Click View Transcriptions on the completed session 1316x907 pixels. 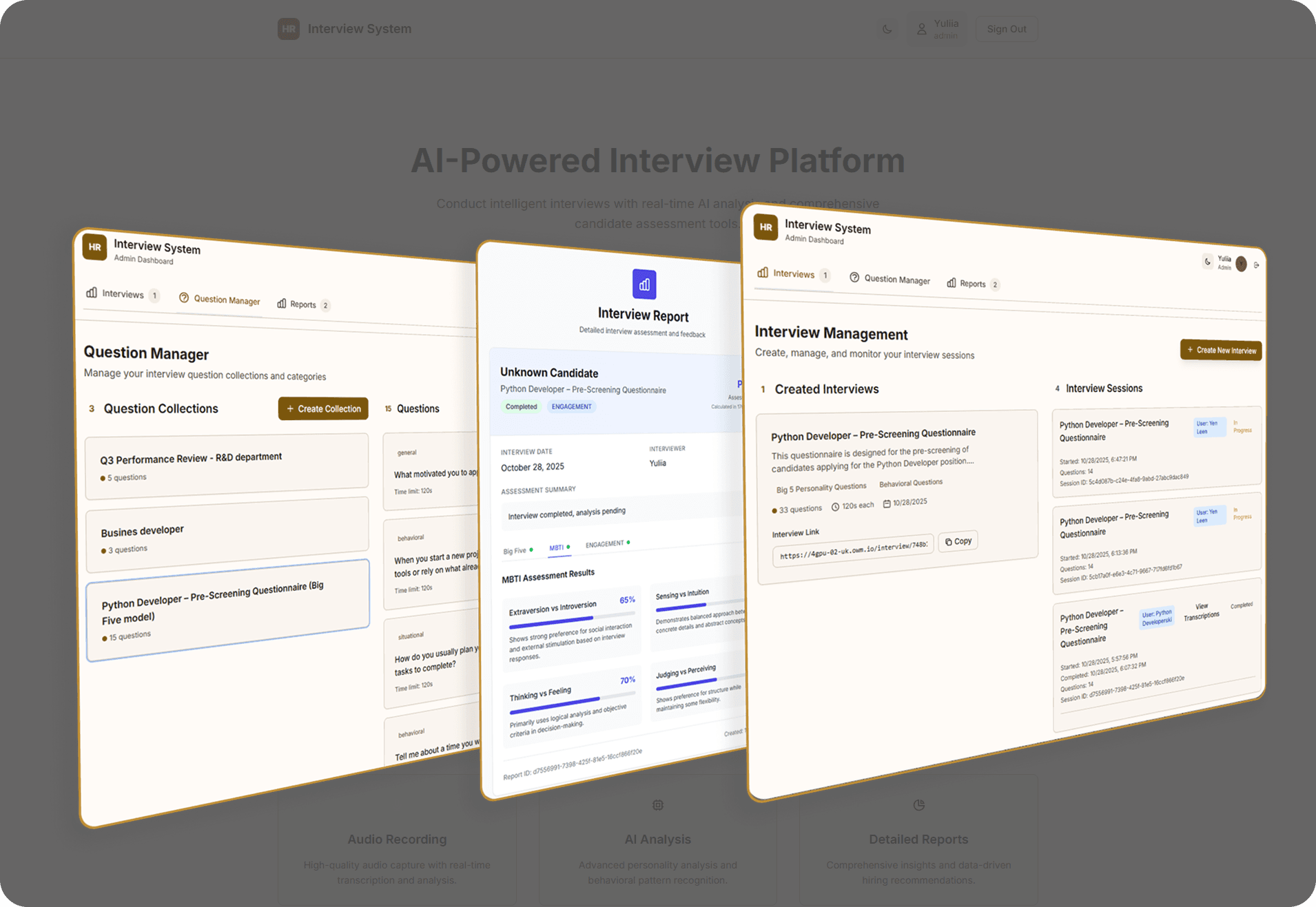coord(1202,612)
